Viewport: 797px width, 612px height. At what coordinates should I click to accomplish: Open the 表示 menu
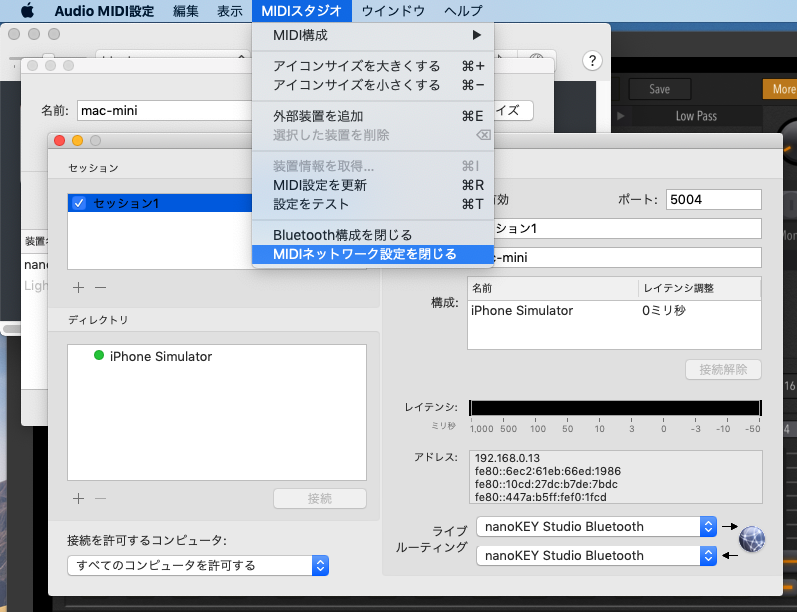pos(229,11)
